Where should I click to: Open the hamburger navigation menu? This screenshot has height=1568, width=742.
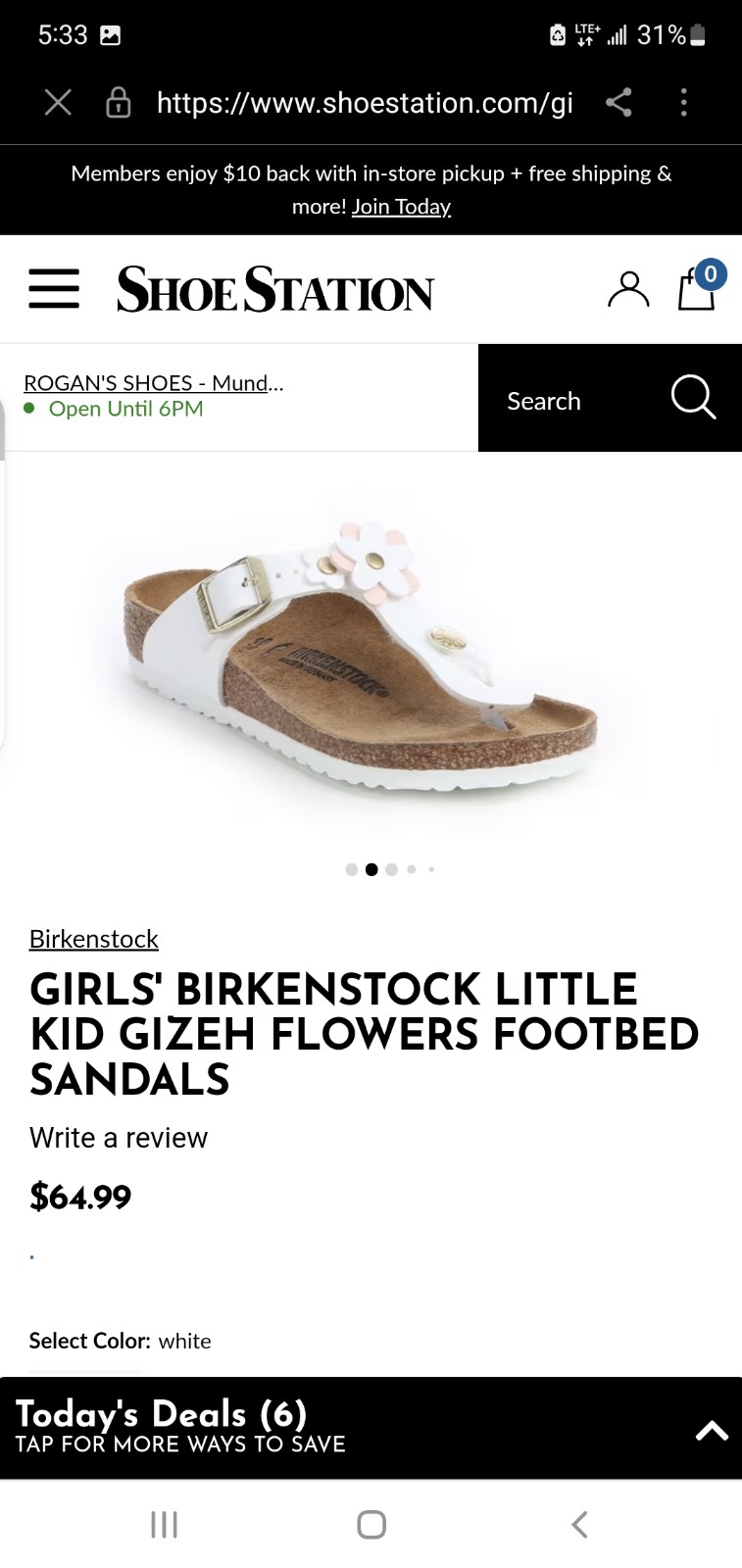coord(54,289)
